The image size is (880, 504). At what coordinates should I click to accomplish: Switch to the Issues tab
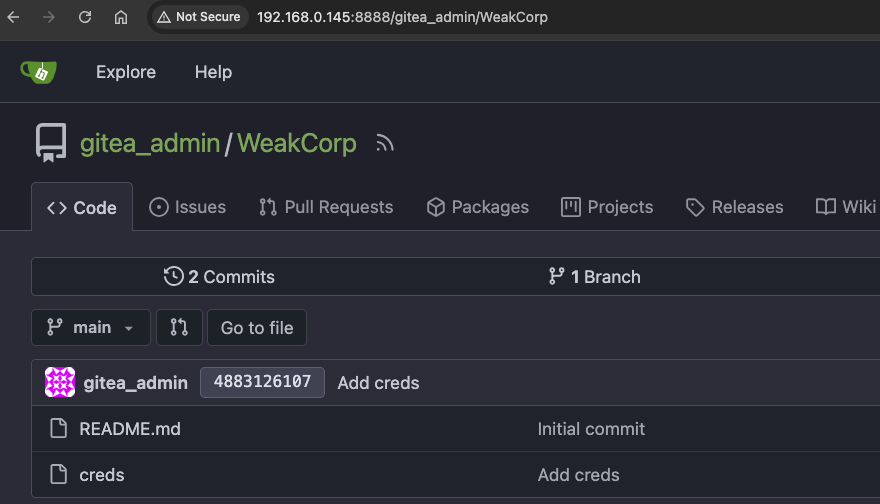188,207
